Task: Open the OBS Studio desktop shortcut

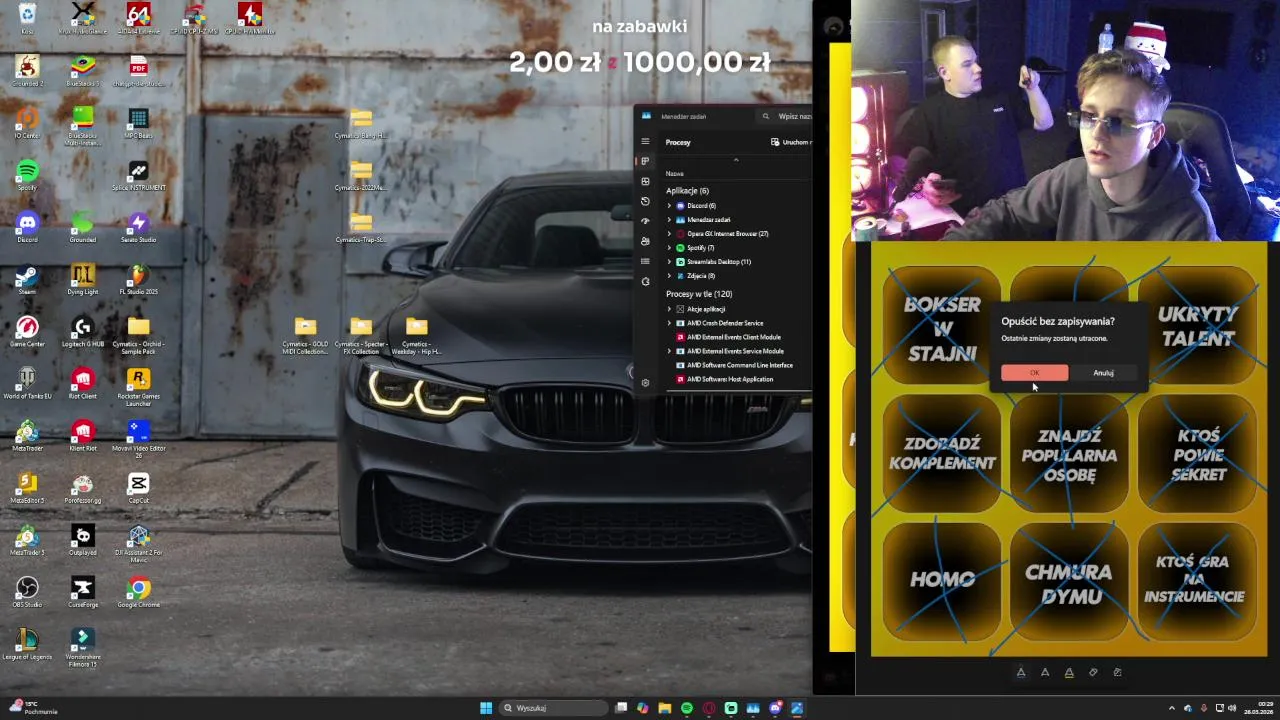Action: point(27,590)
